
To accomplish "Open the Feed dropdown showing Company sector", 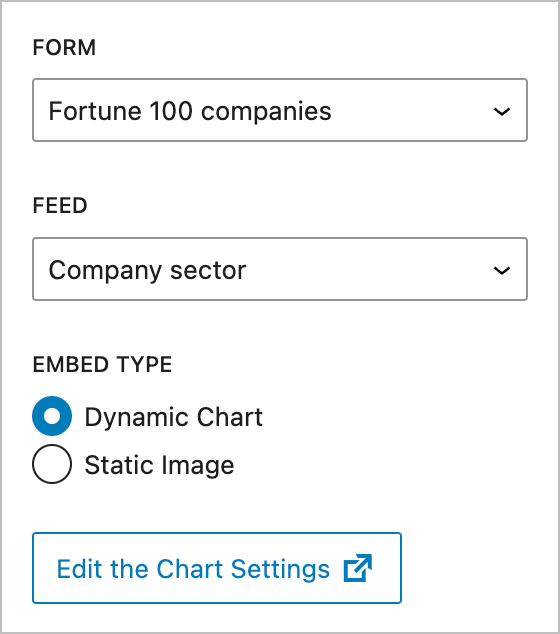I will (x=280, y=269).
